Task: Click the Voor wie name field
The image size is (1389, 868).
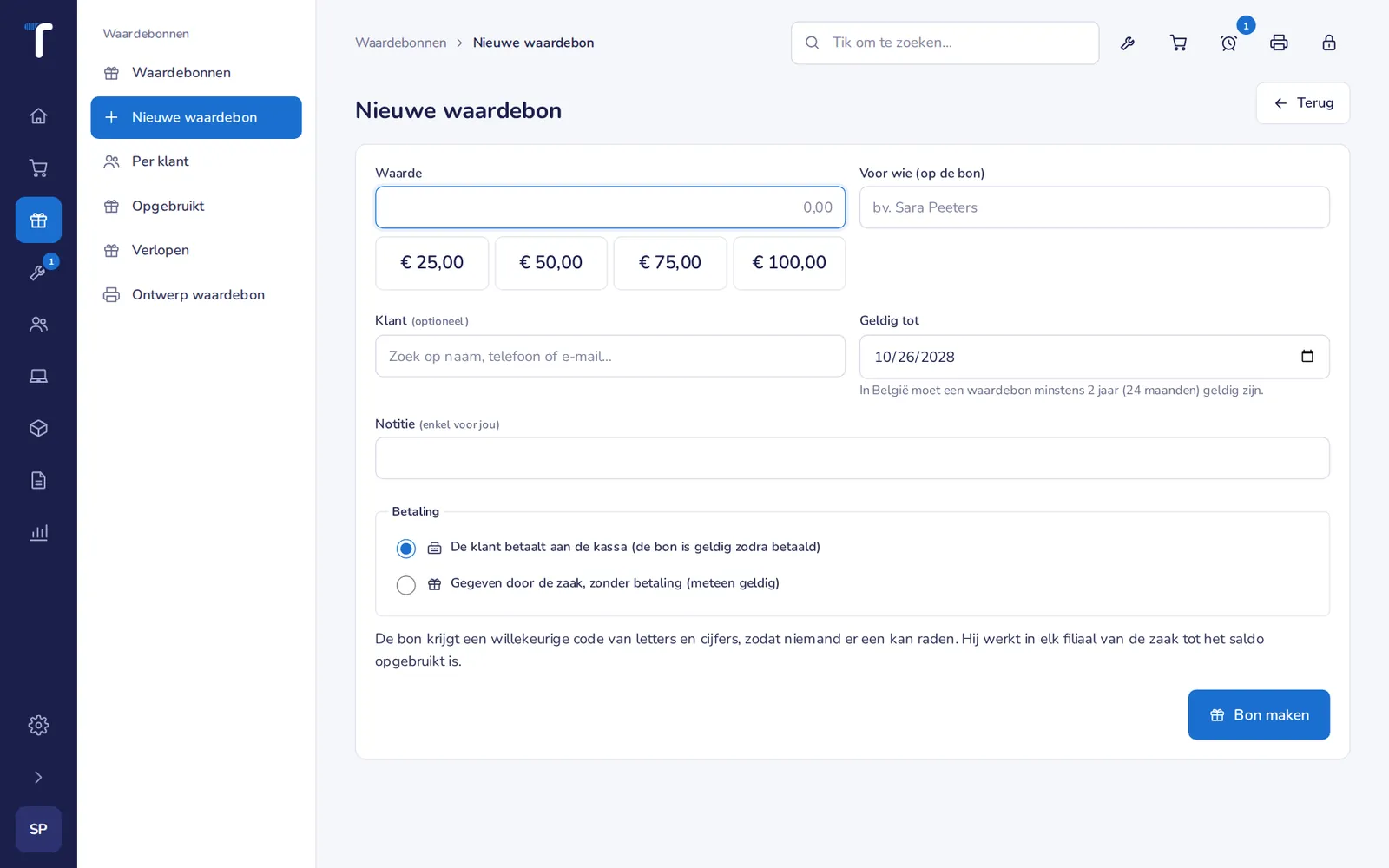Action: pos(1095,207)
